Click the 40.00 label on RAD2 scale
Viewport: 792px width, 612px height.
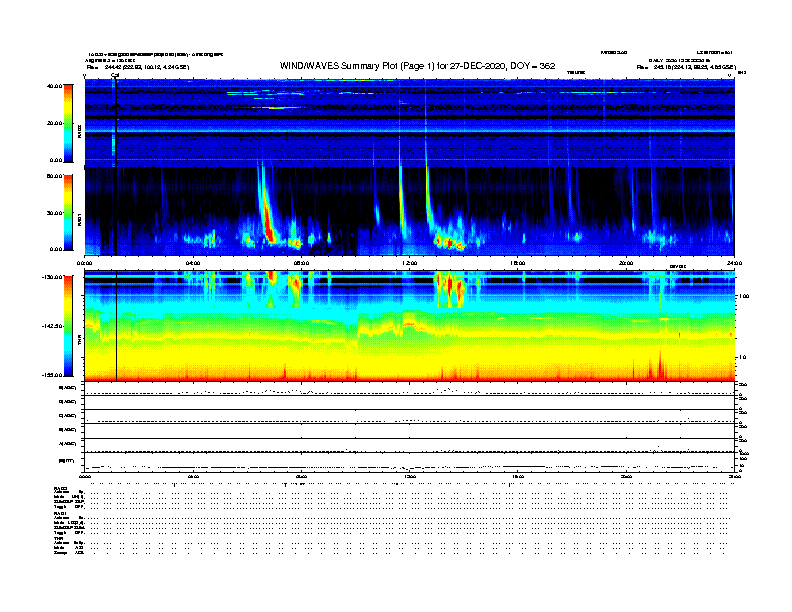click(x=54, y=86)
